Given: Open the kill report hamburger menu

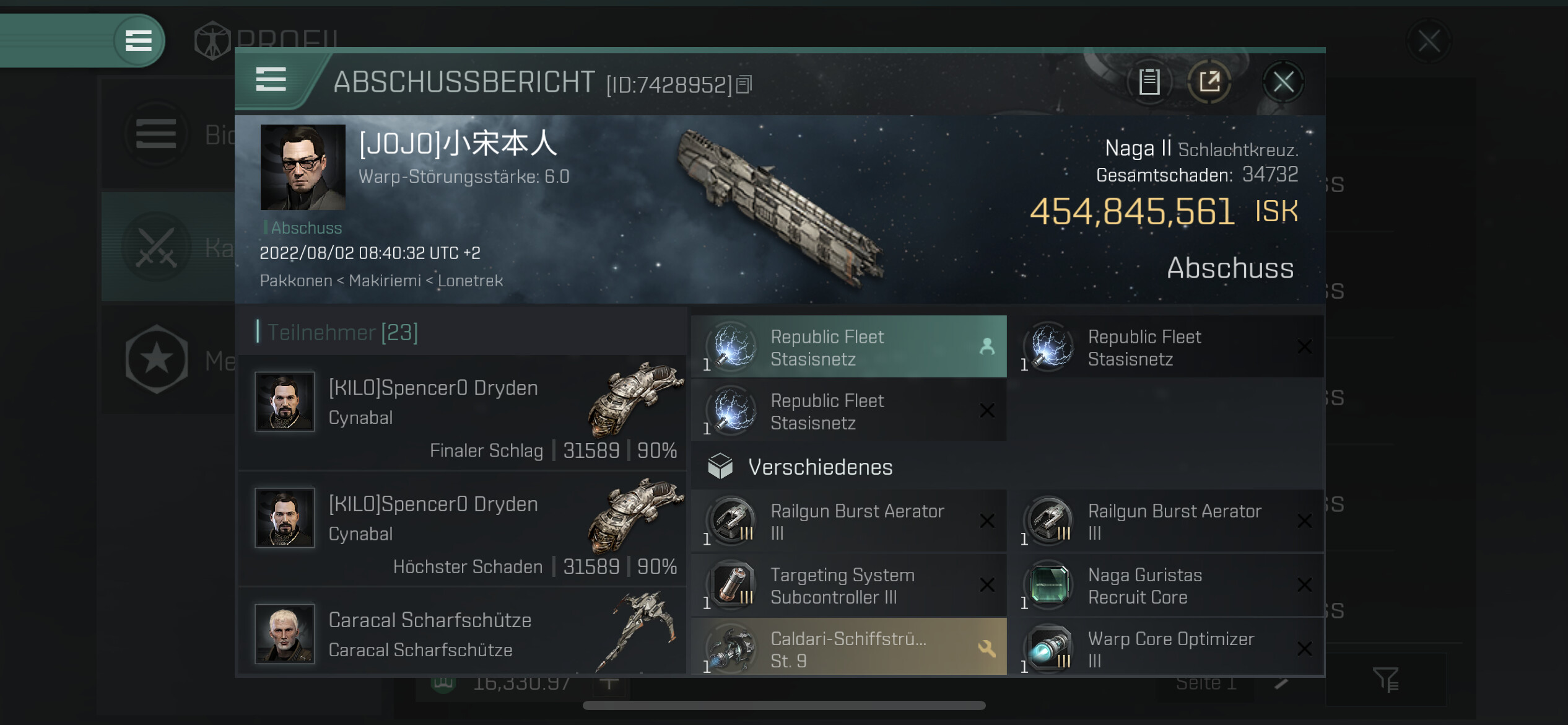Looking at the screenshot, I should [x=271, y=80].
